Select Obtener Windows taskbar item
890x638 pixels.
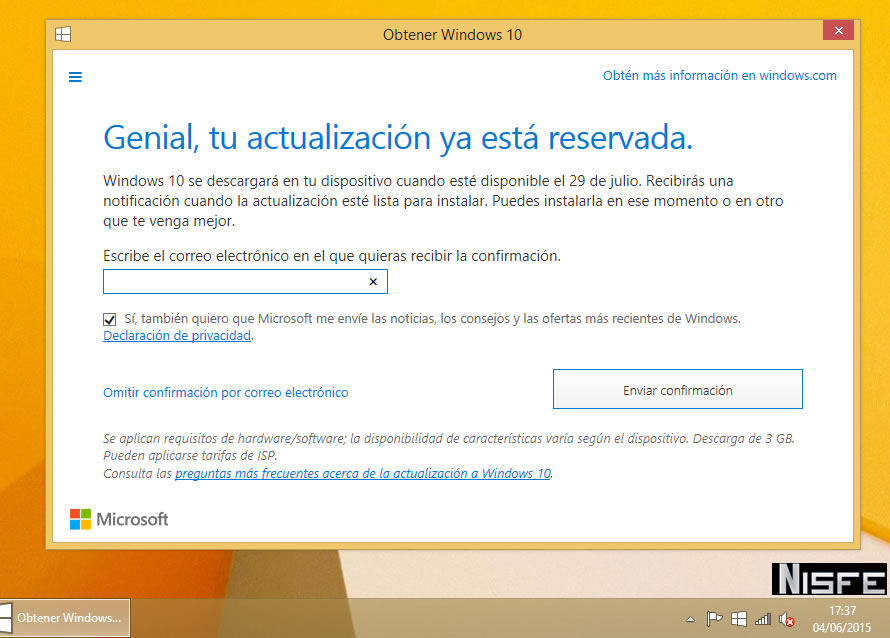(68, 618)
